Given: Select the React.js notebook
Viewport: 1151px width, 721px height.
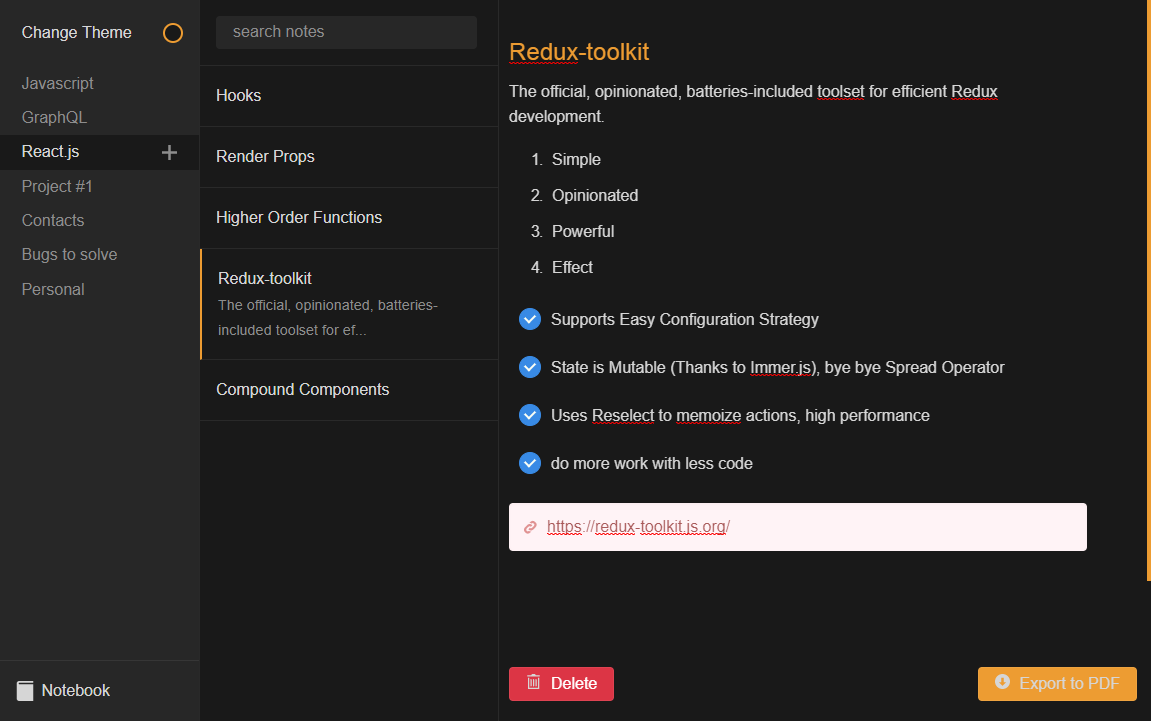Looking at the screenshot, I should point(99,152).
